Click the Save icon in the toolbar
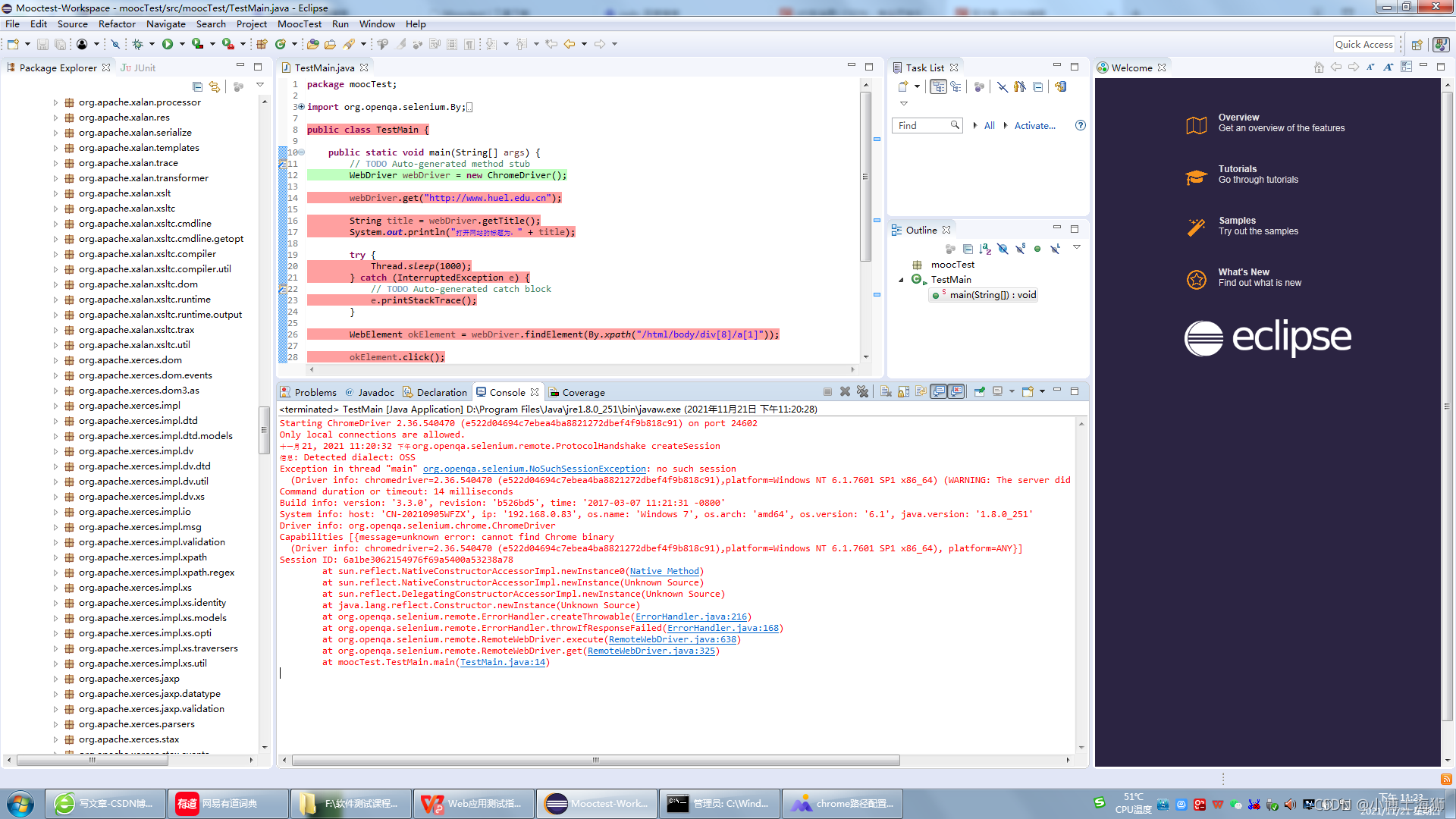 click(42, 43)
